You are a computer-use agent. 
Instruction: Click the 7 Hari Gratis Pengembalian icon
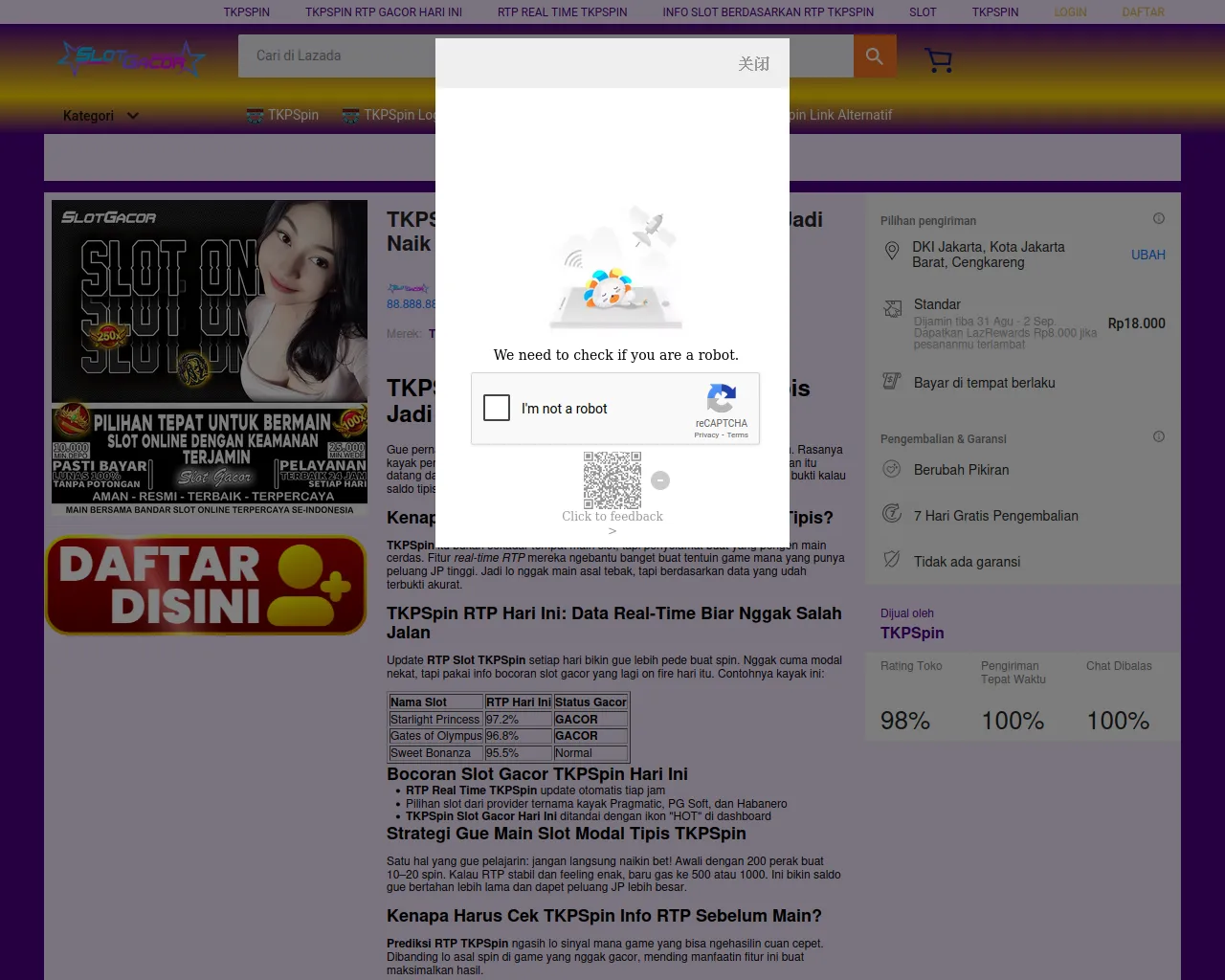pyautogui.click(x=892, y=514)
